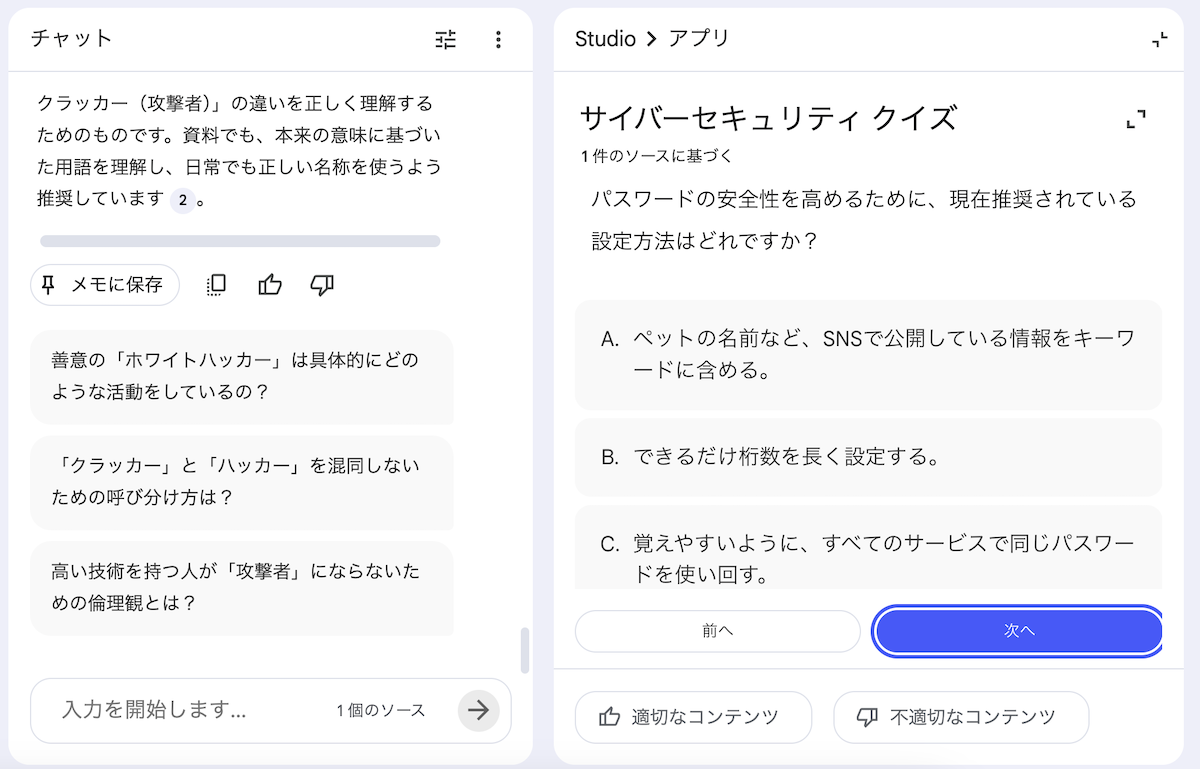Collapse the Studio panel with the shrink icon
The image size is (1200, 769).
1159,40
